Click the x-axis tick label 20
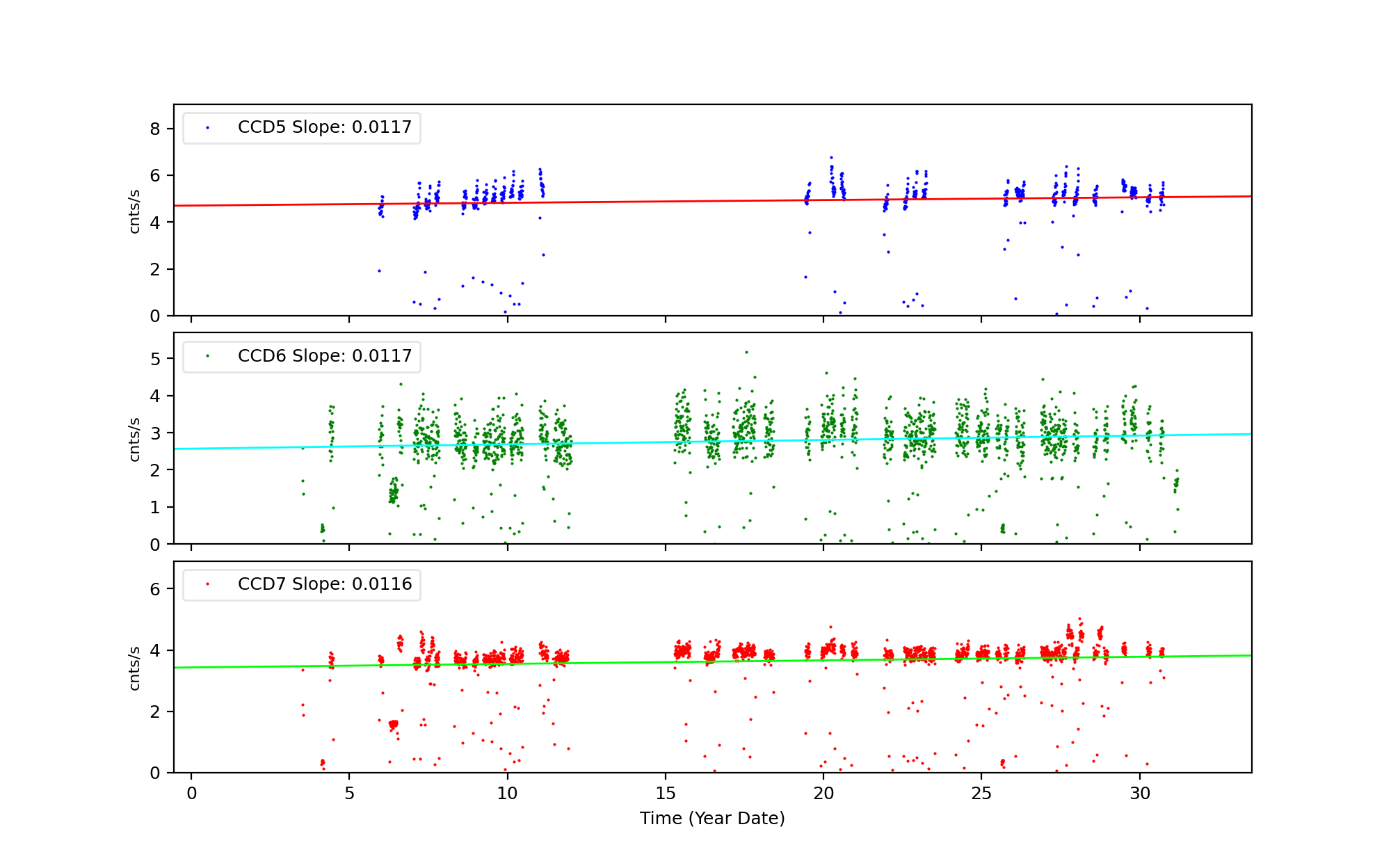This screenshot has height=868, width=1391. (x=823, y=794)
